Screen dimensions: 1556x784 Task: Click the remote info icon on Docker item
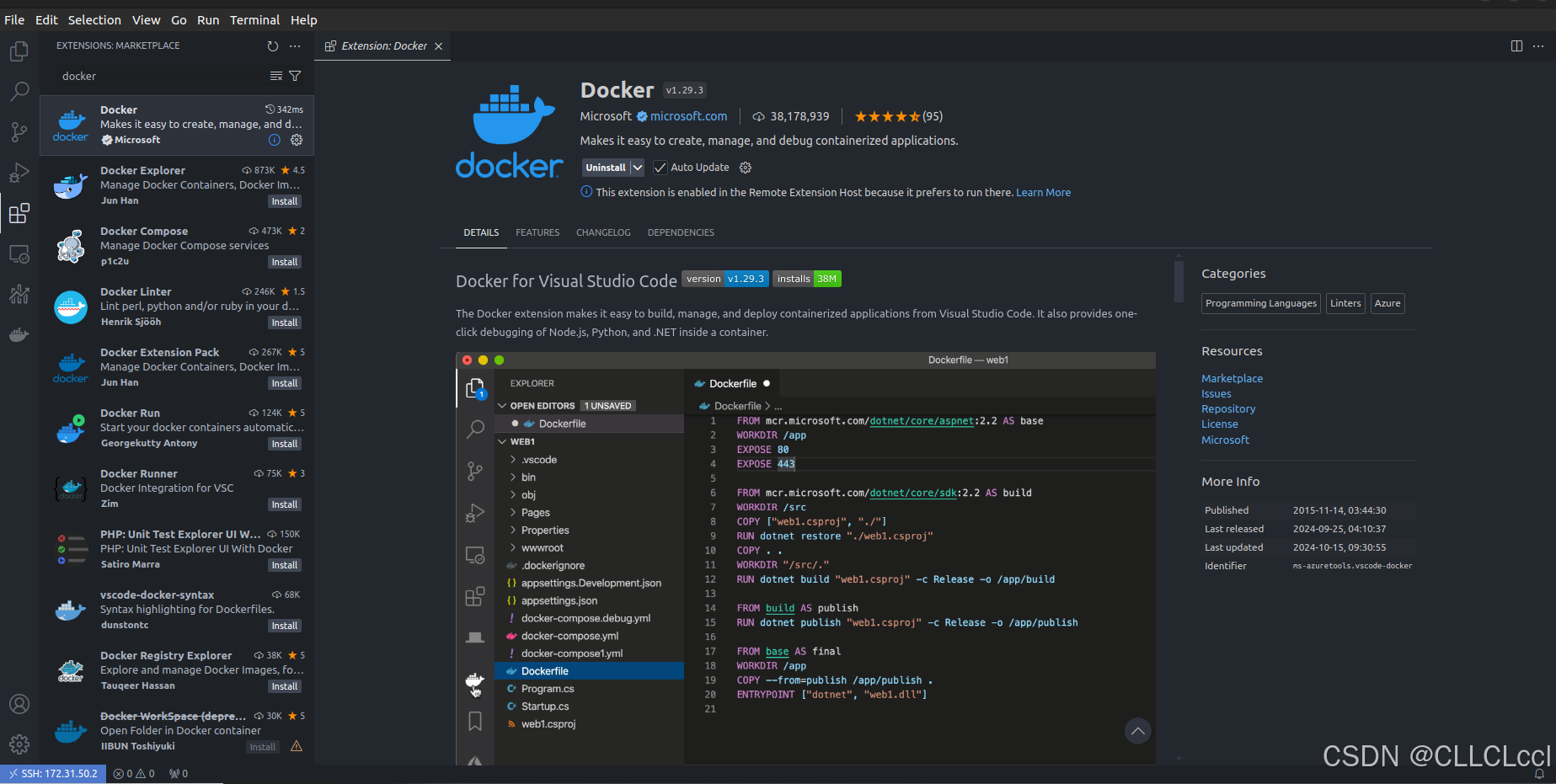point(275,140)
